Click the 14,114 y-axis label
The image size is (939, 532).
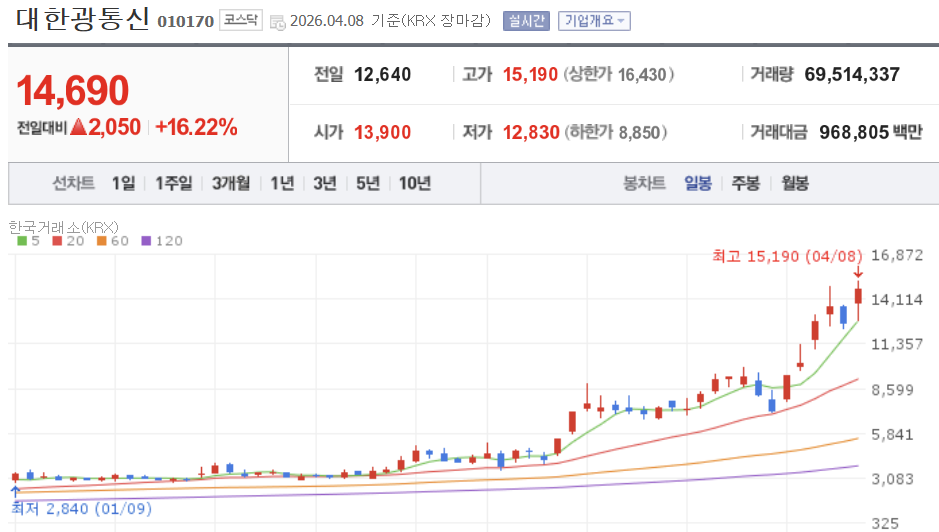896,300
